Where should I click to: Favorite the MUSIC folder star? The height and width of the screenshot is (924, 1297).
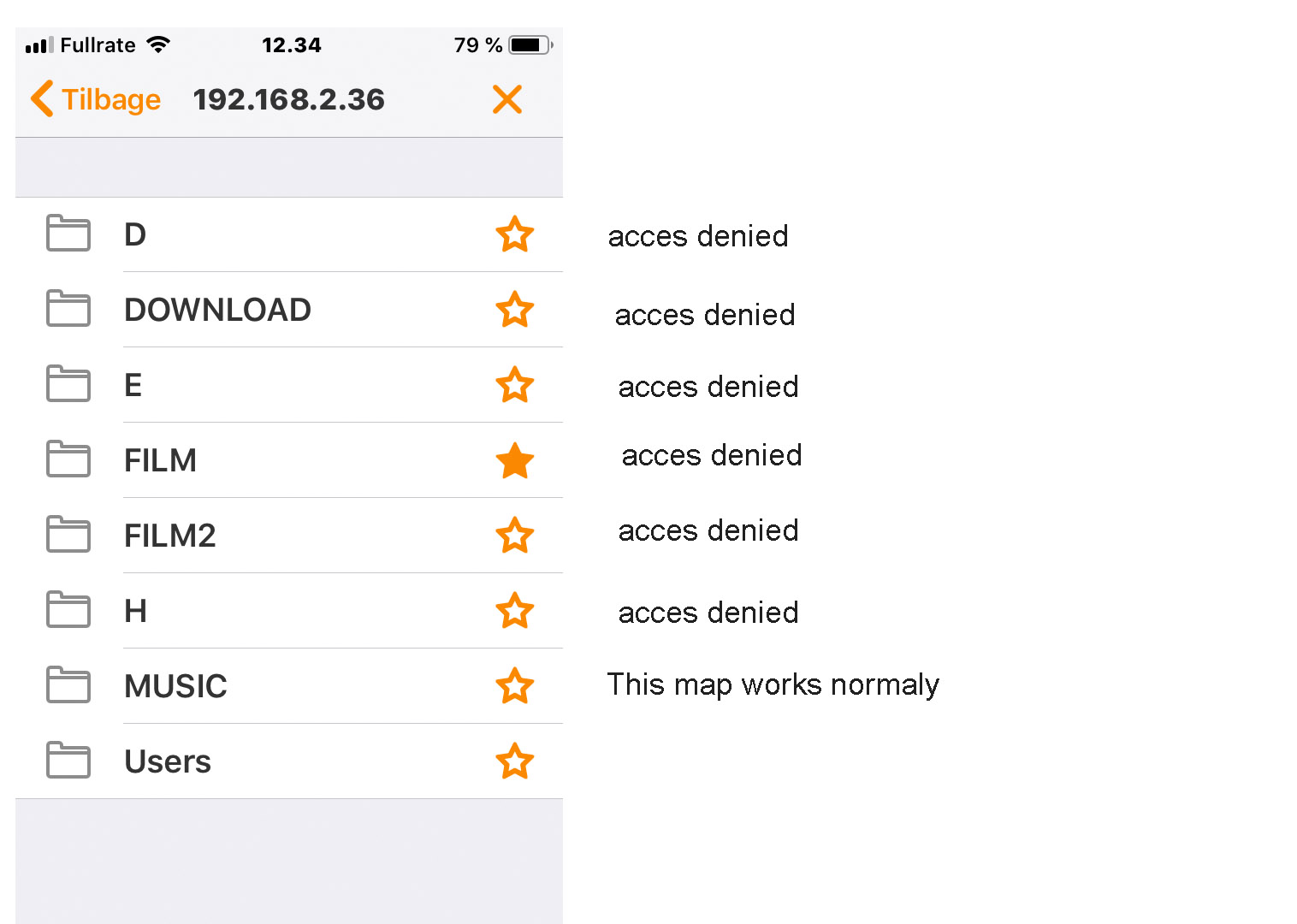[515, 686]
